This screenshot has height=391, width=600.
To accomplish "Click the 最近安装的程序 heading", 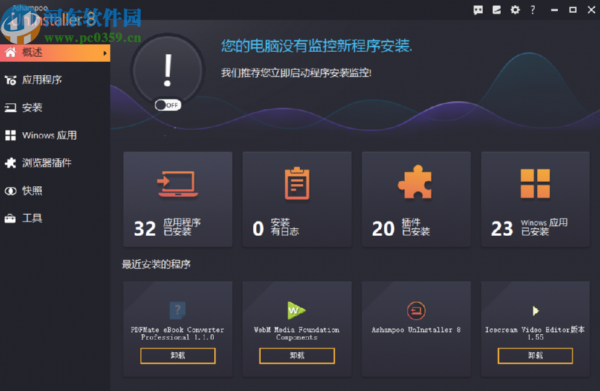I will point(156,264).
